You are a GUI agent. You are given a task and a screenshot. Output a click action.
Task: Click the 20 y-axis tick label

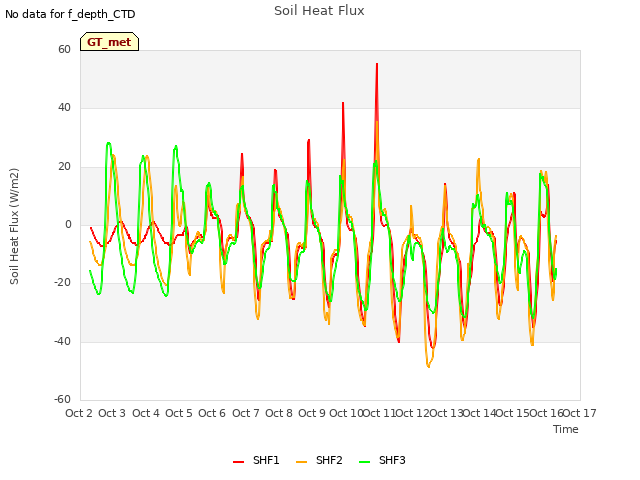[x=64, y=166]
